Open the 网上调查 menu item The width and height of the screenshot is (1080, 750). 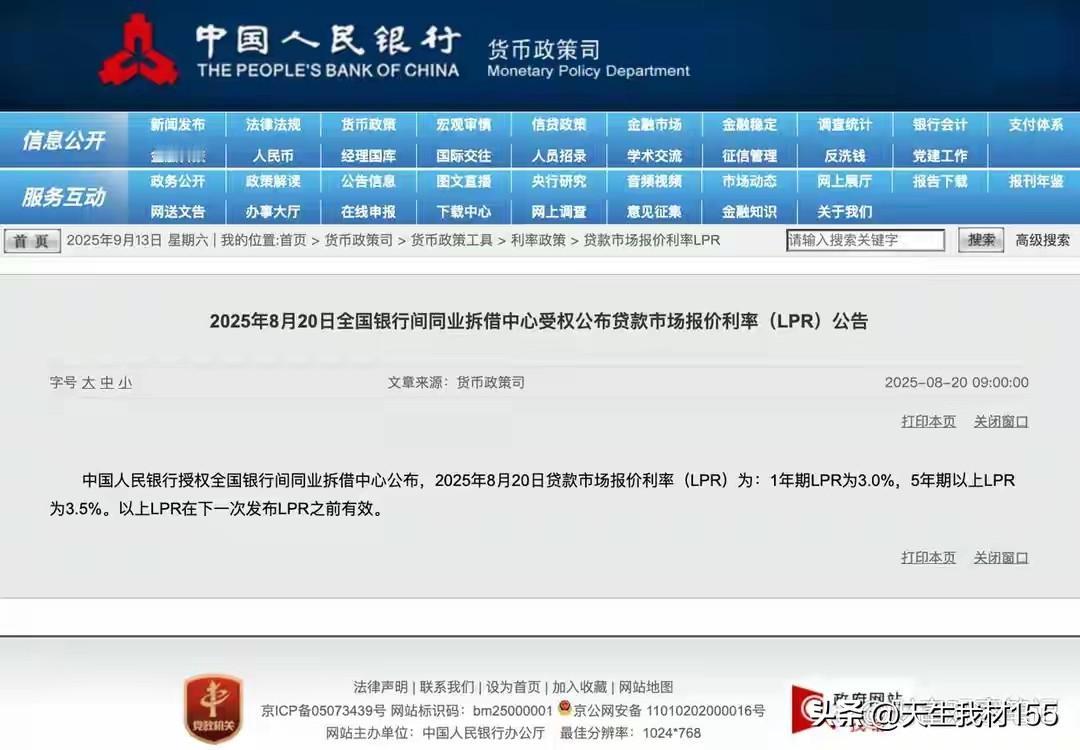pyautogui.click(x=559, y=211)
